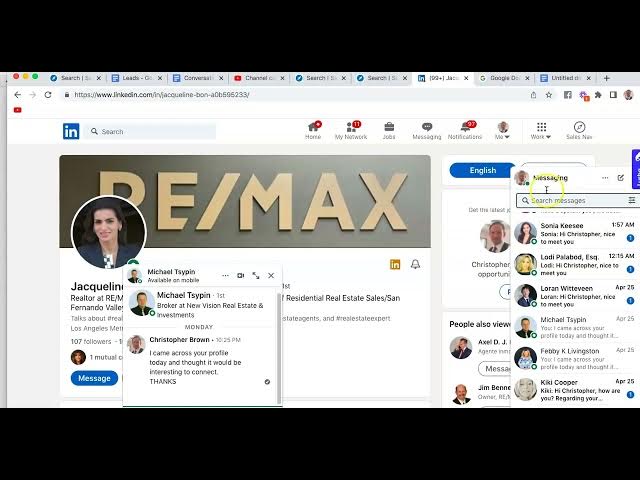
Task: Open the message filter options icon
Action: tap(631, 200)
